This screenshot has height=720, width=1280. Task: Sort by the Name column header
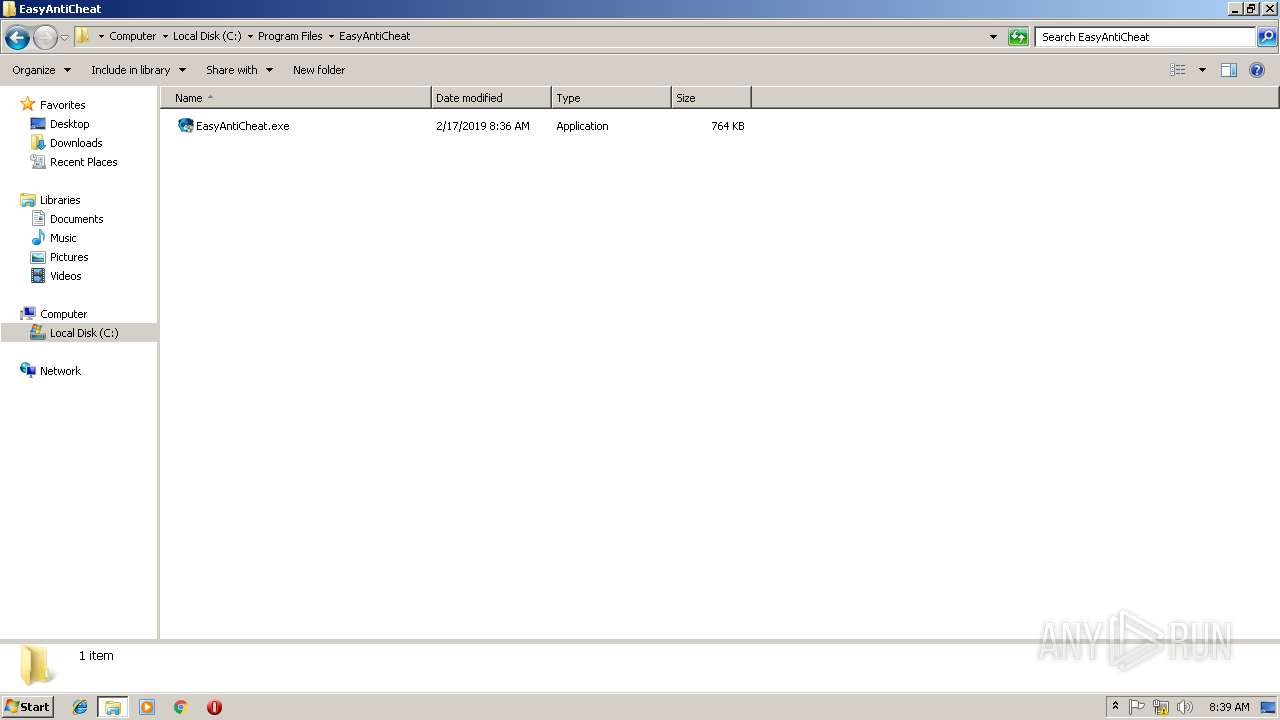click(296, 98)
